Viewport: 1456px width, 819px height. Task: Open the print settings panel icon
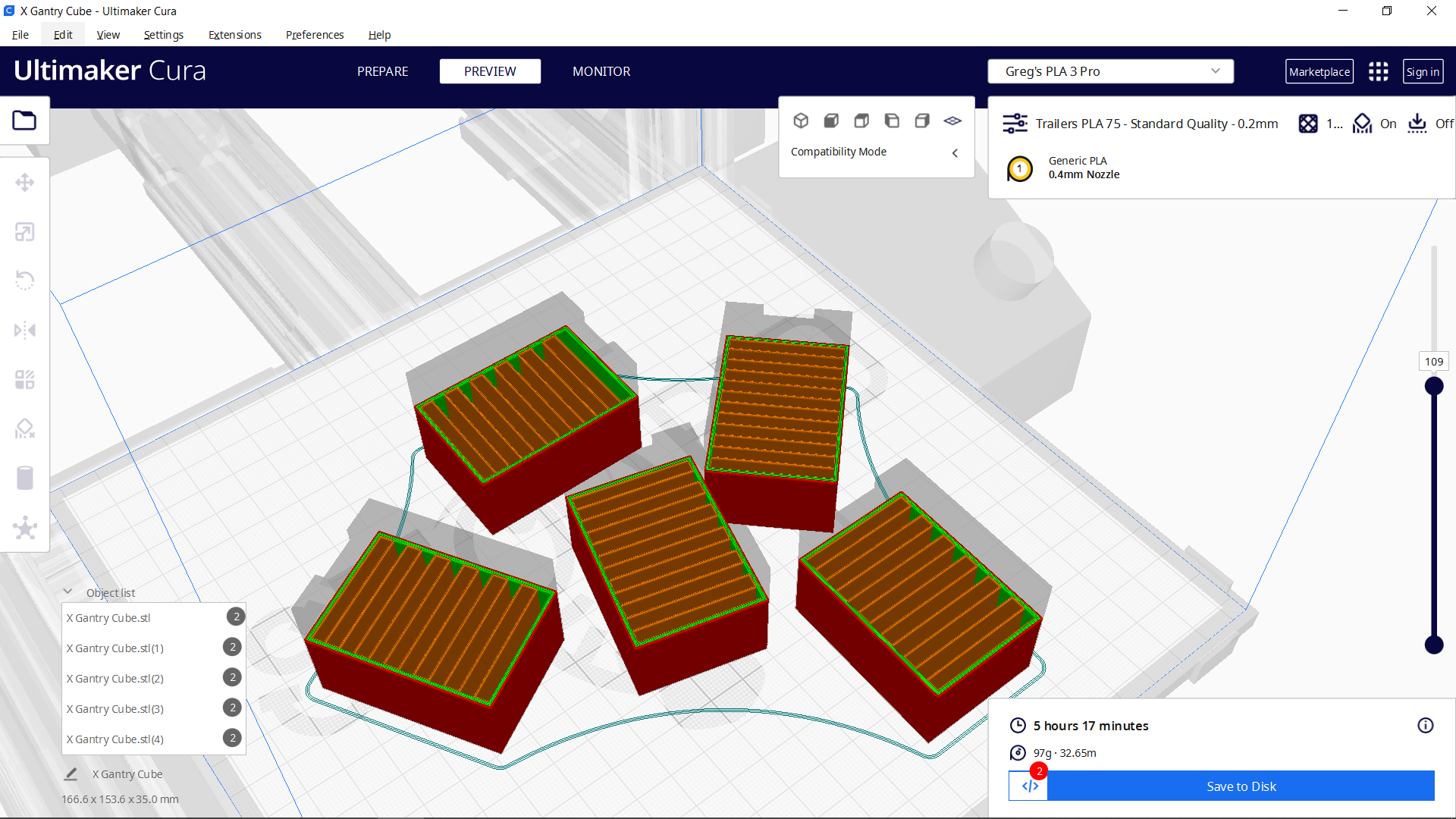(1015, 123)
